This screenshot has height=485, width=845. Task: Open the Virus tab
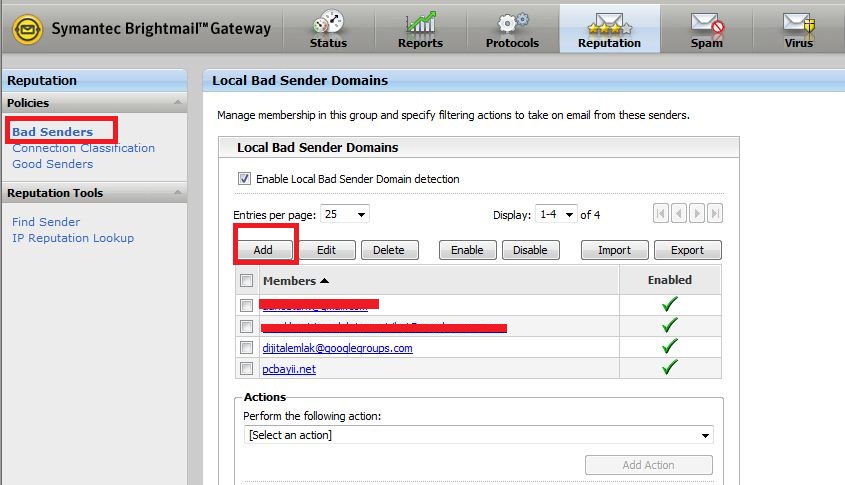799,29
